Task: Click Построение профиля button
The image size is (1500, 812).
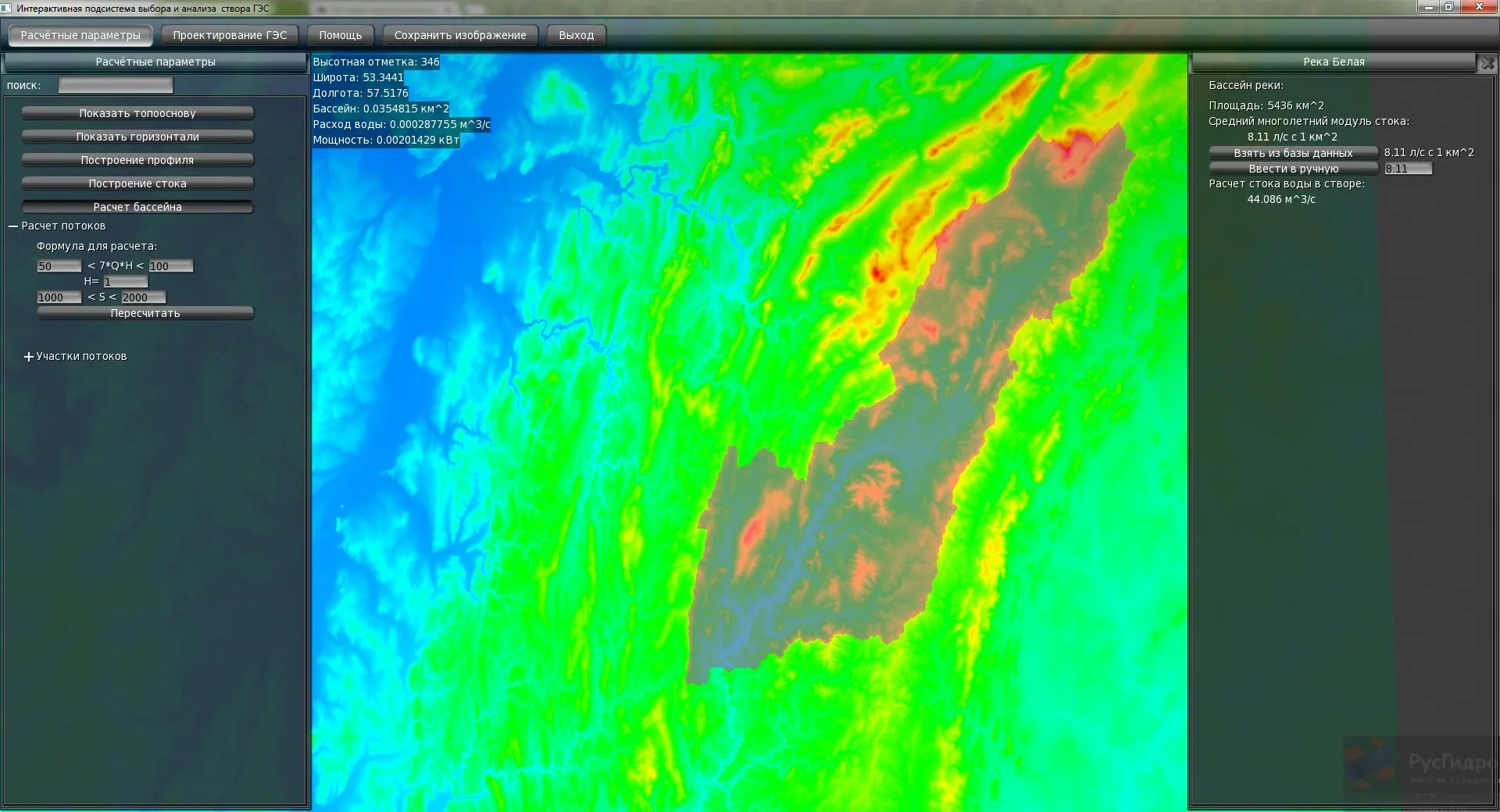Action: (x=137, y=160)
